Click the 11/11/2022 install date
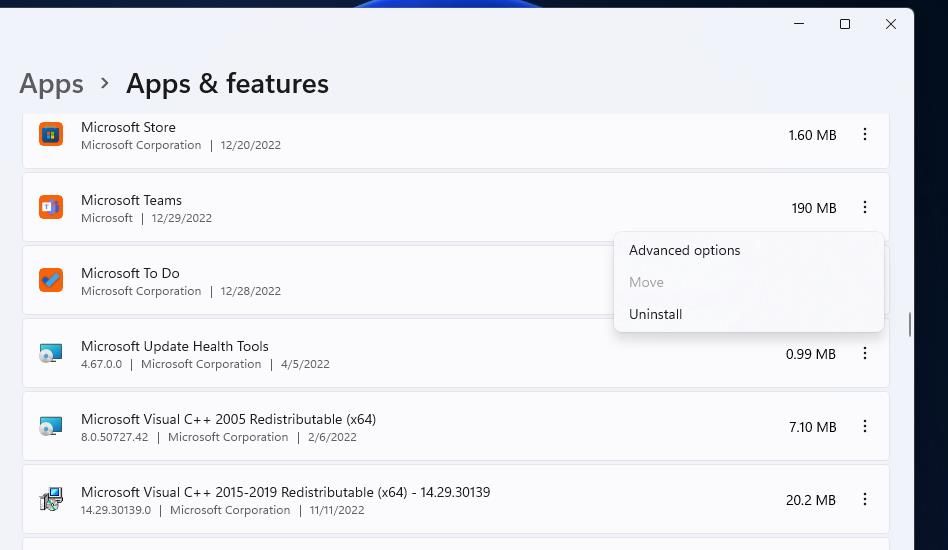Image resolution: width=948 pixels, height=550 pixels. tap(337, 510)
